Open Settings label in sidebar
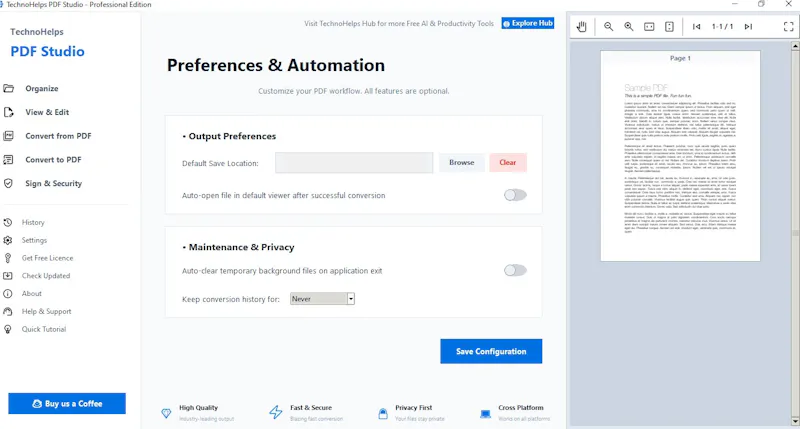The width and height of the screenshot is (800, 429). [x=34, y=240]
